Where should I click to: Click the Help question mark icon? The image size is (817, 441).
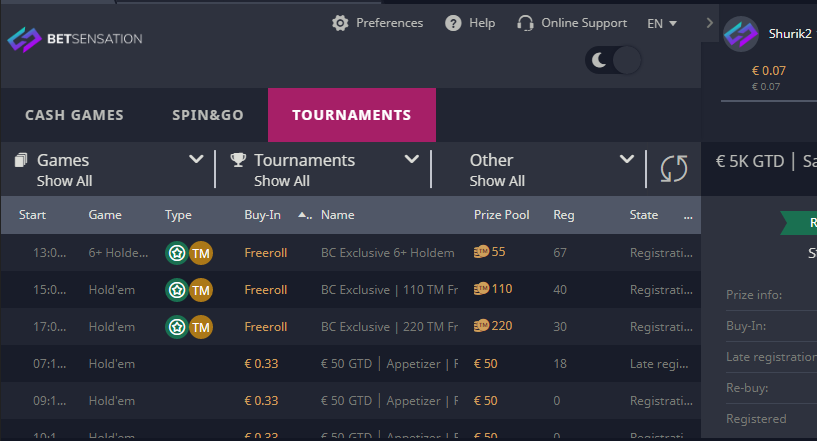click(453, 23)
